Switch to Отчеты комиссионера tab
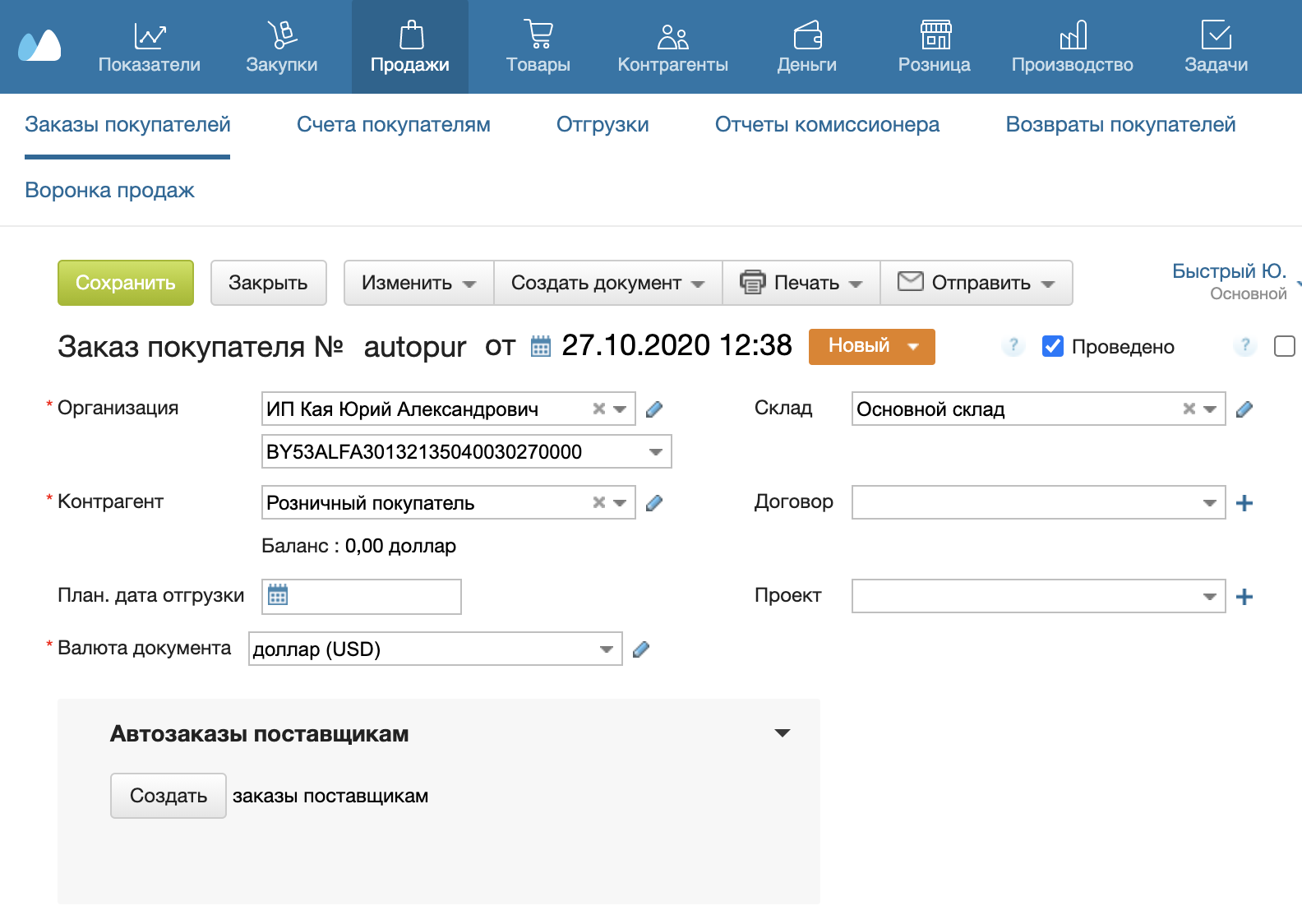 [827, 124]
